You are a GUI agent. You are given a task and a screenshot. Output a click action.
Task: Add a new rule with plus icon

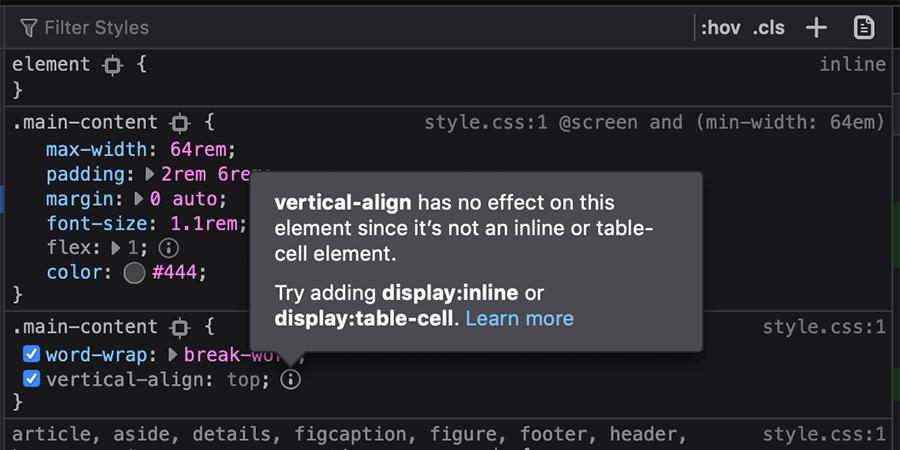click(817, 27)
